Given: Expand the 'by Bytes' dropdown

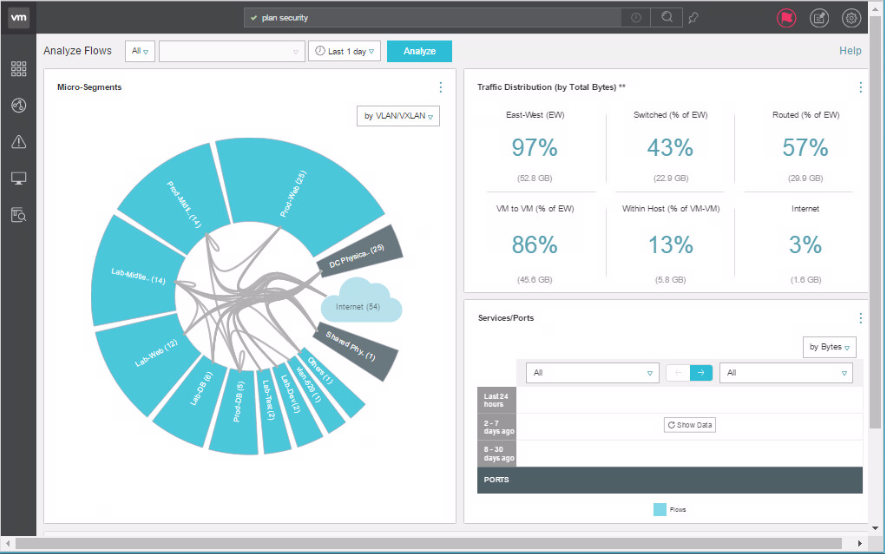Looking at the screenshot, I should tap(830, 347).
